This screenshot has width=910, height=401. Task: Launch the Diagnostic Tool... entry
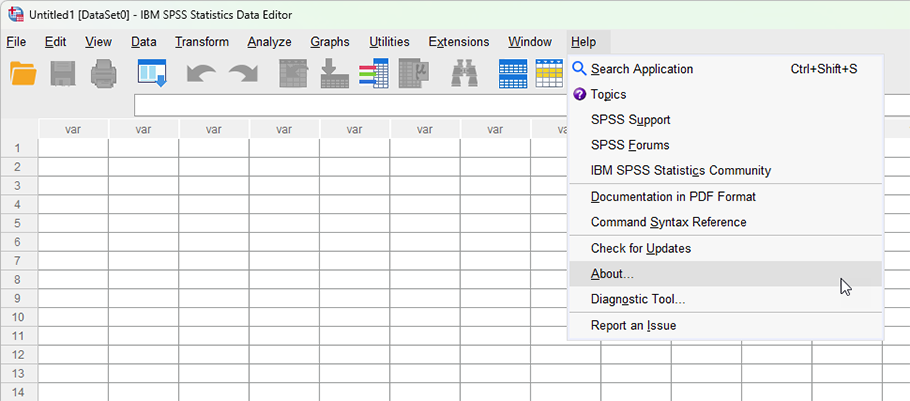[x=725, y=299]
